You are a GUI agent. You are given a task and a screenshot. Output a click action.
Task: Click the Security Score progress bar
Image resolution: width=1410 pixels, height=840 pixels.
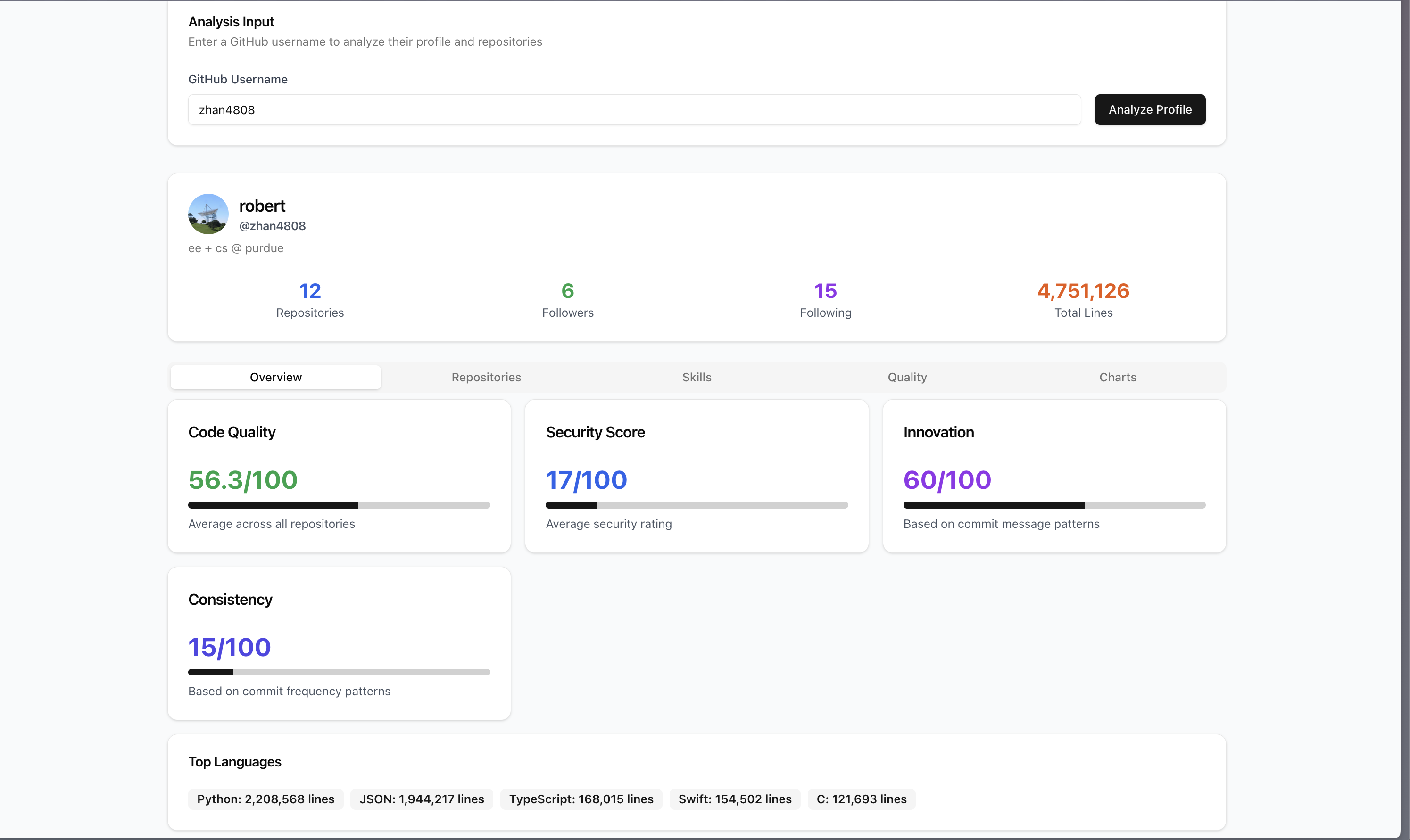697,505
